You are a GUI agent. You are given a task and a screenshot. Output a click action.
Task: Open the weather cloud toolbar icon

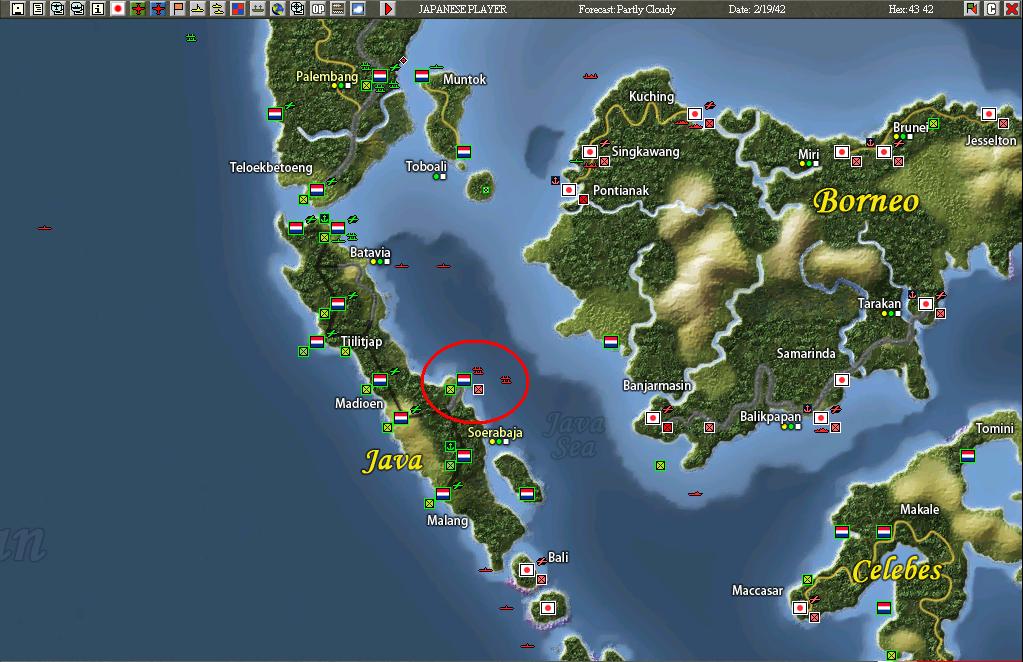pyautogui.click(x=358, y=8)
